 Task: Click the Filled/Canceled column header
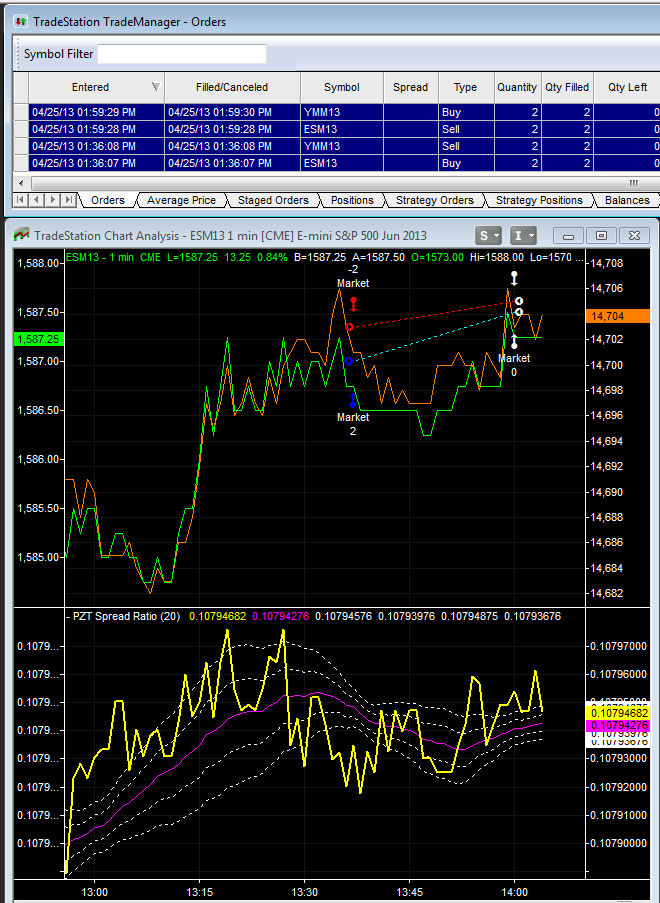[x=231, y=87]
